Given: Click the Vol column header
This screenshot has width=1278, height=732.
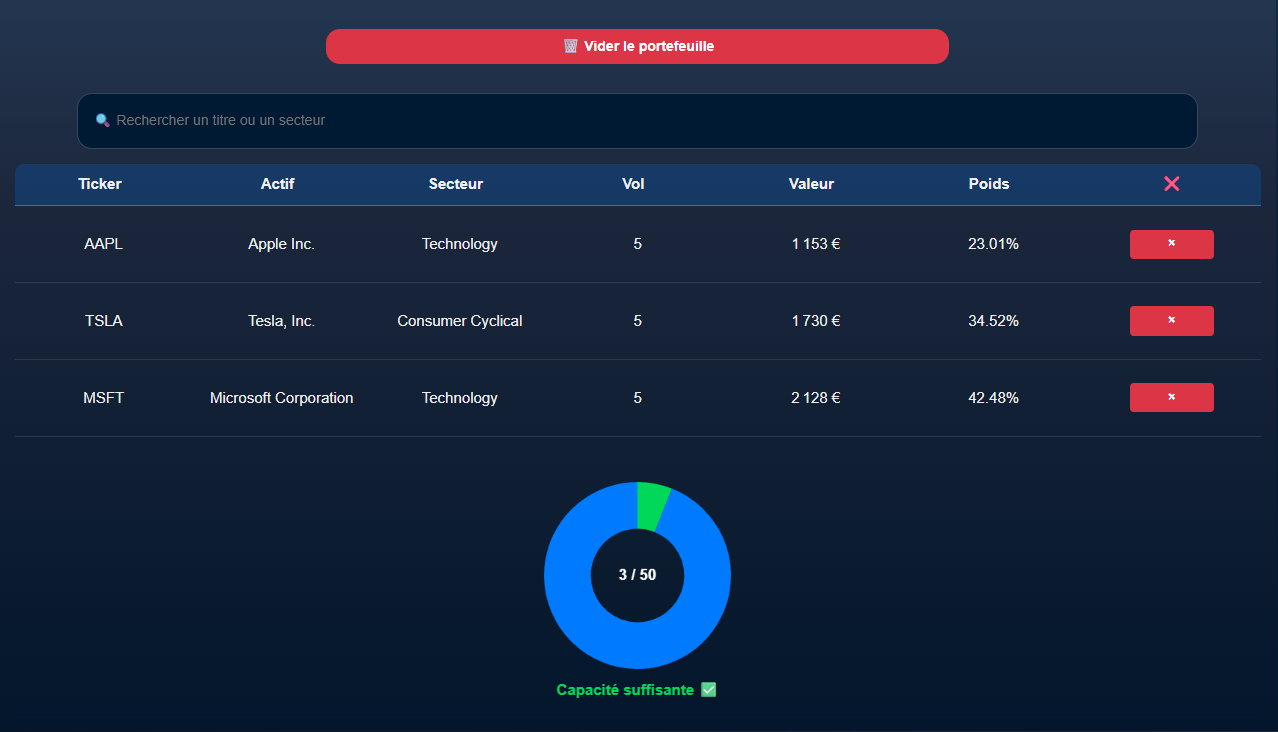Looking at the screenshot, I should click(633, 184).
